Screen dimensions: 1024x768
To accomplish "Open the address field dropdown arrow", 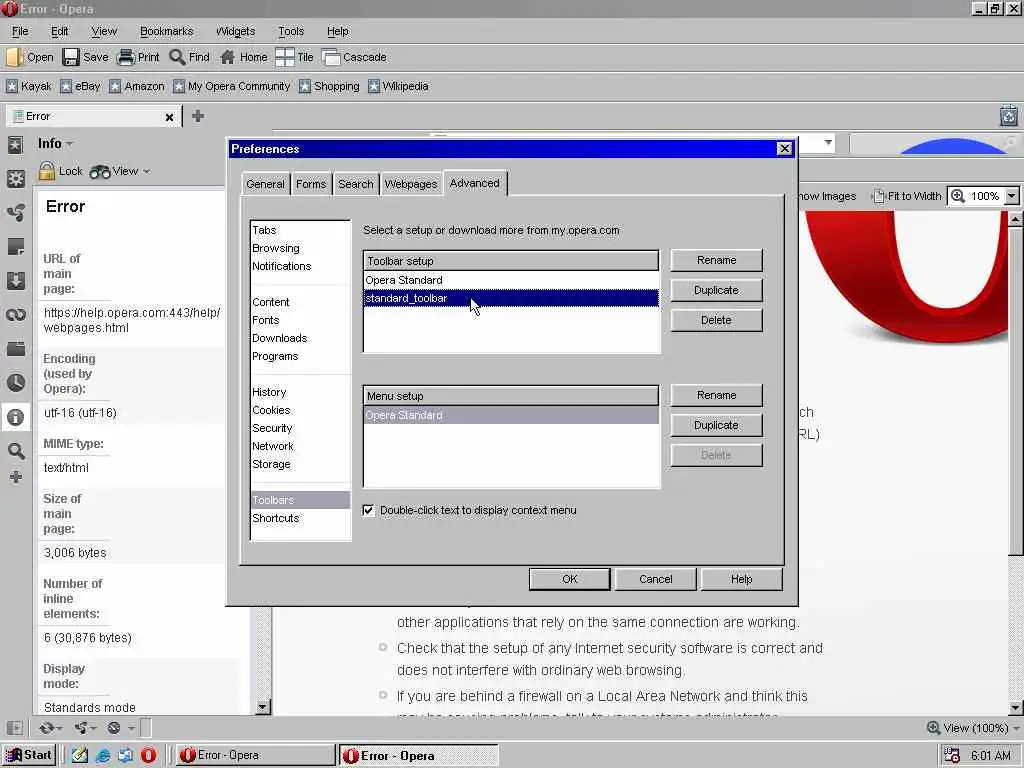I will click(828, 142).
